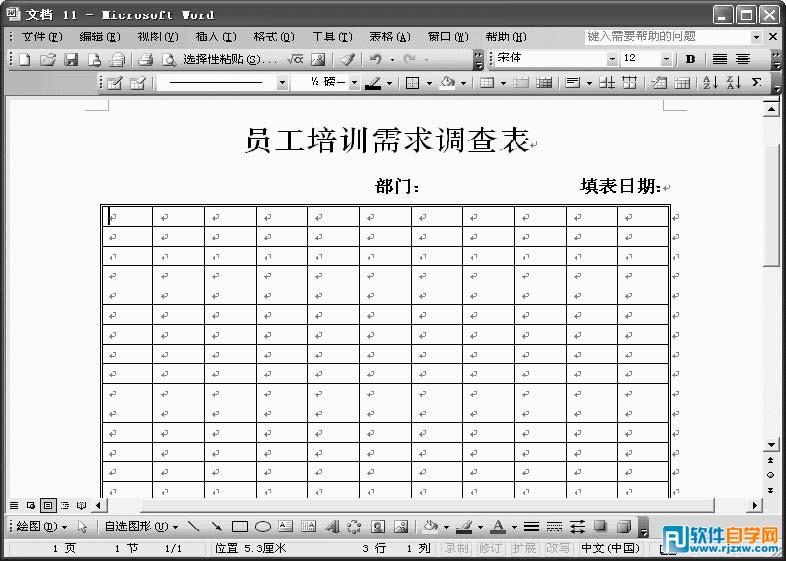Insert a Text Box from Drawing toolbar
Screen dimensions: 786x561
click(286, 526)
